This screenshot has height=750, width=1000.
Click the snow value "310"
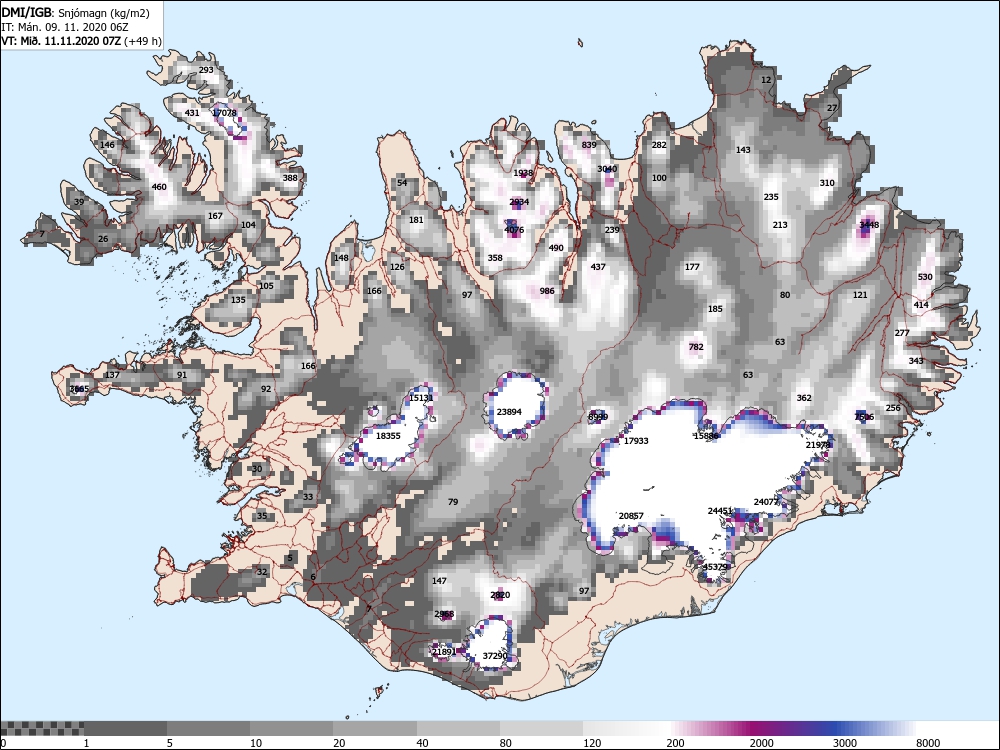[x=827, y=183]
